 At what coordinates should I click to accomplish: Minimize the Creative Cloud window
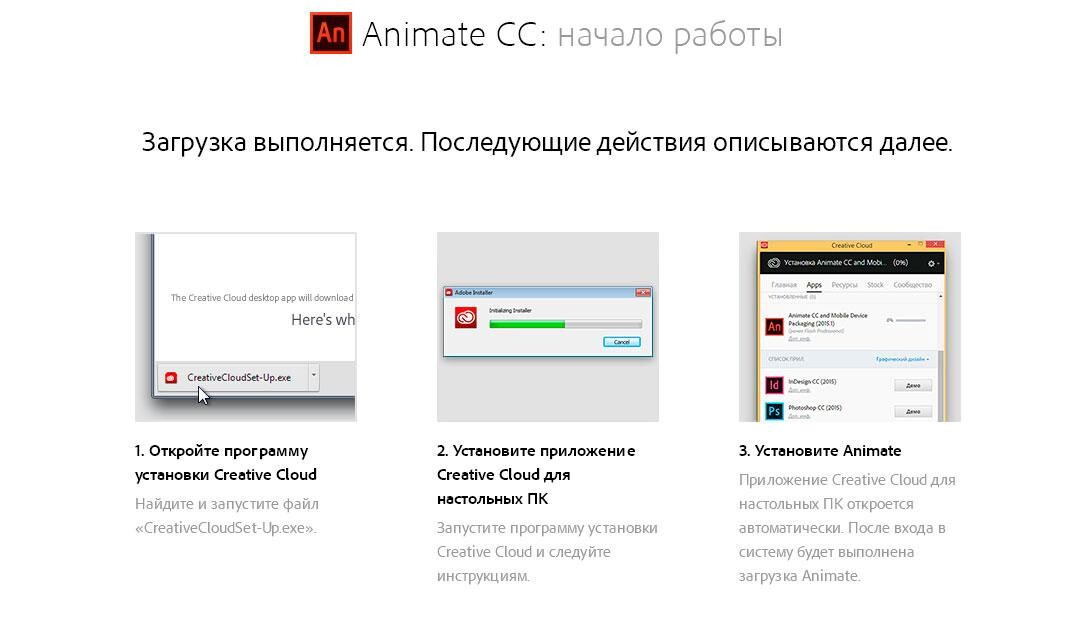click(909, 245)
